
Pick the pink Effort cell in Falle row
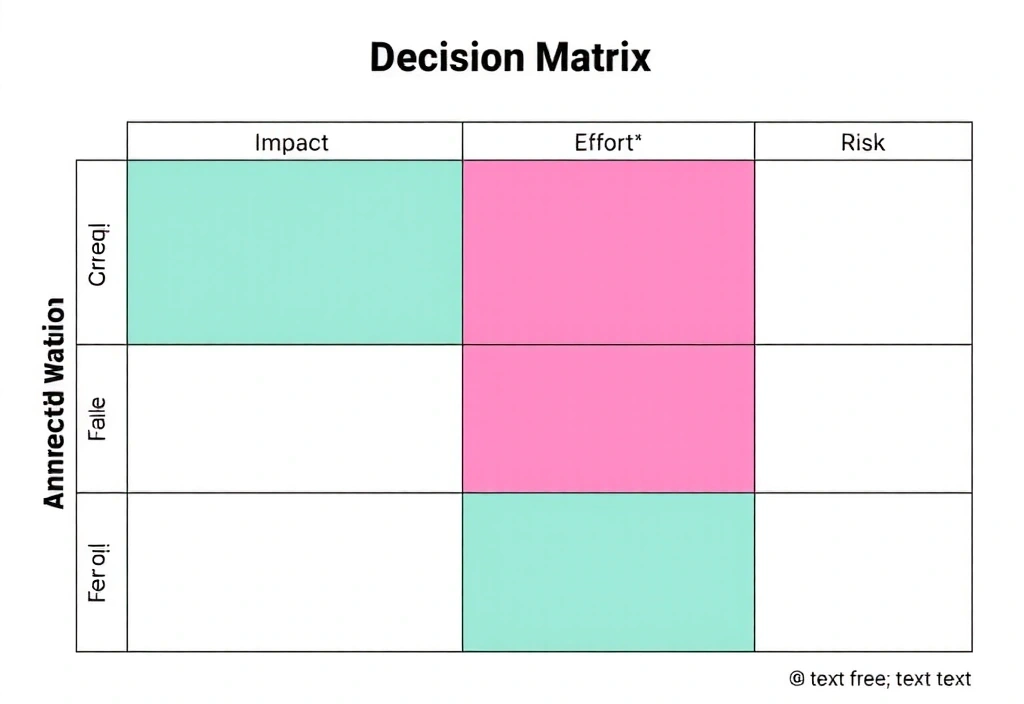tap(608, 418)
